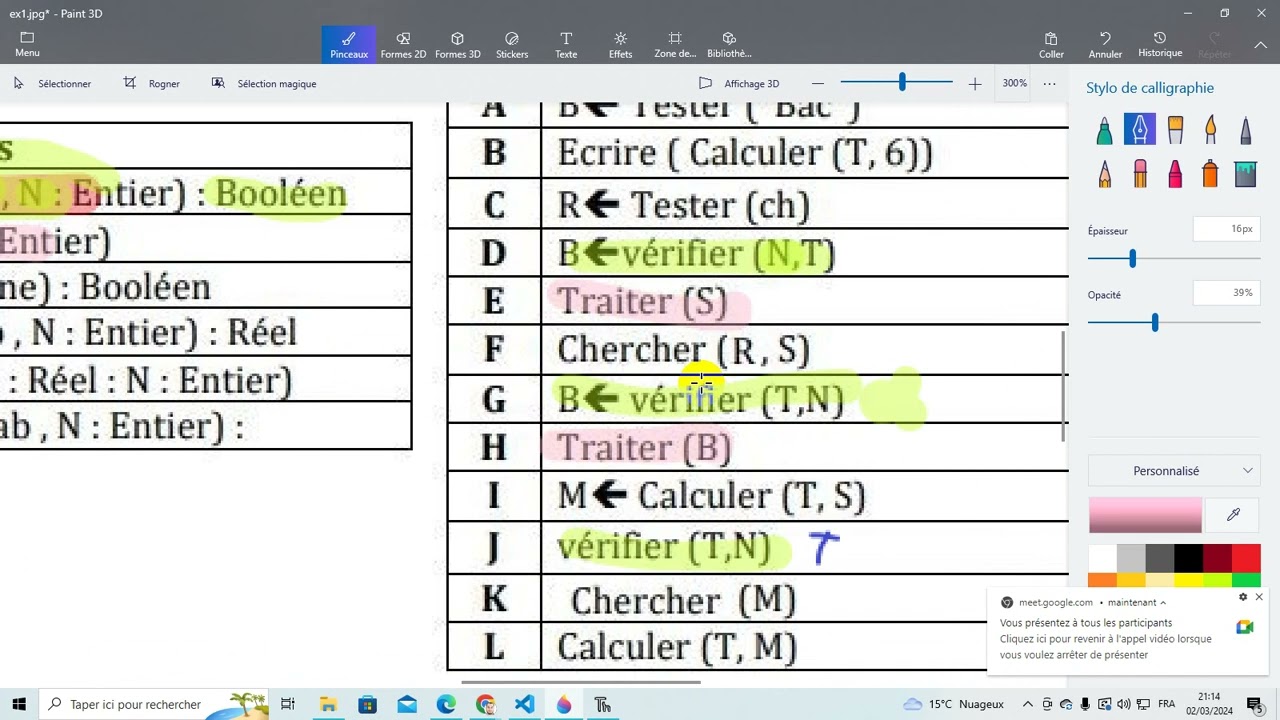The image size is (1280, 720).
Task: Open Chrome from the taskbar
Action: click(485, 704)
